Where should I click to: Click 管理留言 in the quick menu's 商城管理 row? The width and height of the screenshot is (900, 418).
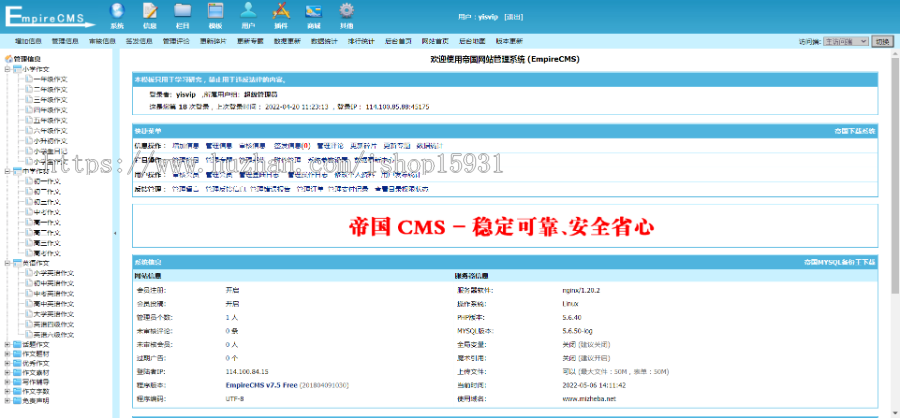(x=185, y=189)
